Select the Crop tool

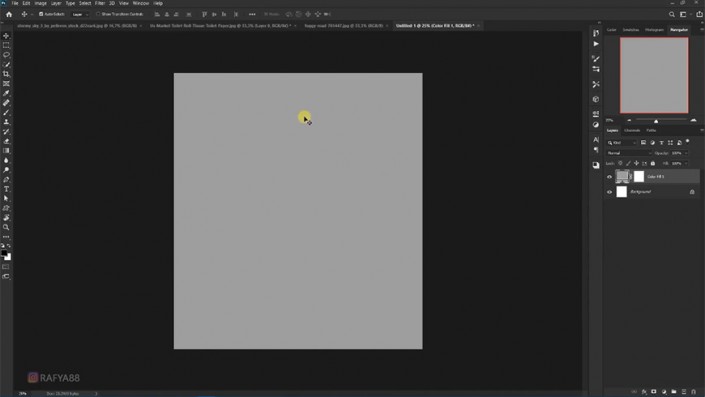pos(6,74)
